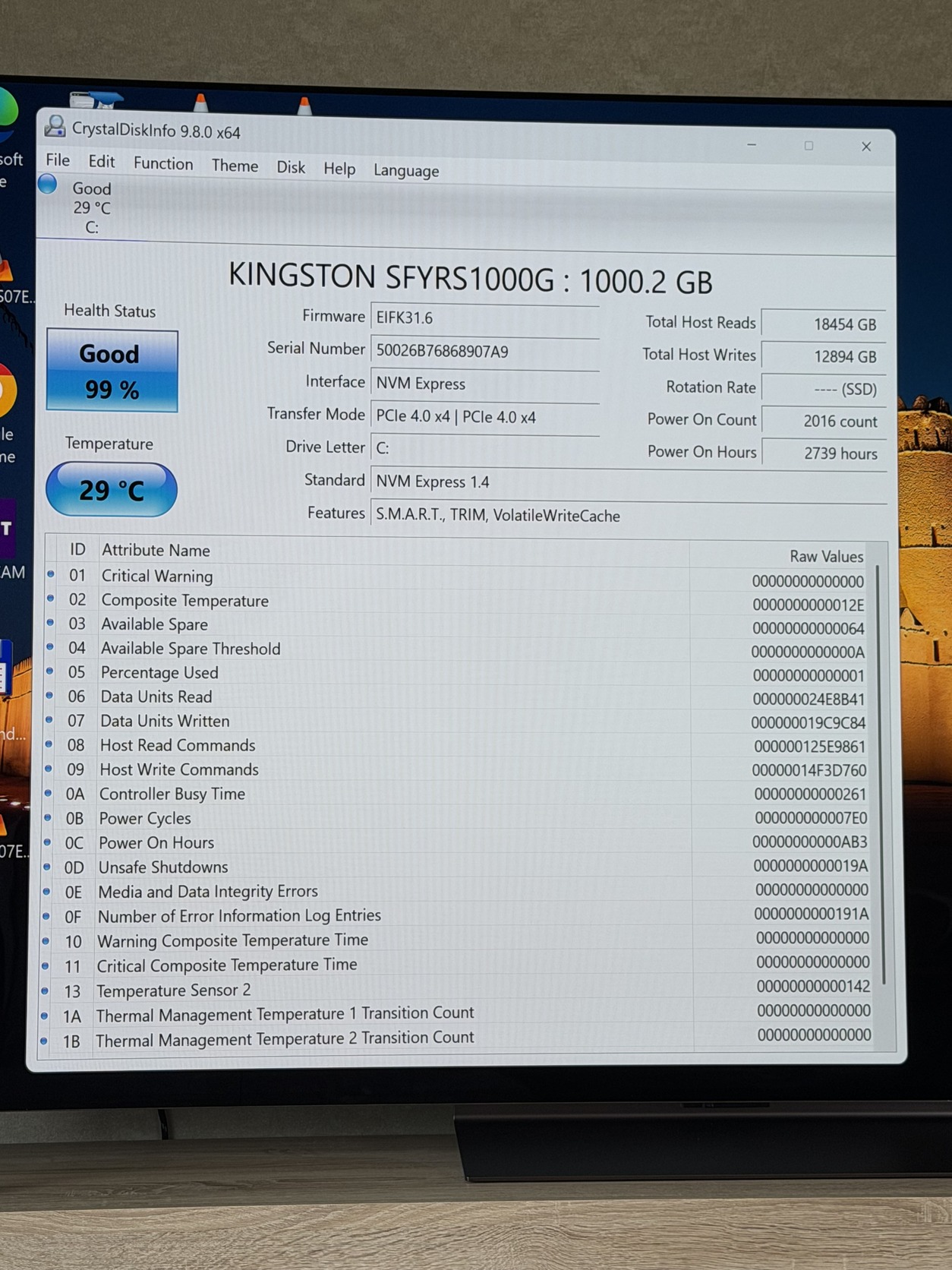952x1270 pixels.
Task: Select the C: drive Good 29 °C entry
Action: (x=91, y=207)
